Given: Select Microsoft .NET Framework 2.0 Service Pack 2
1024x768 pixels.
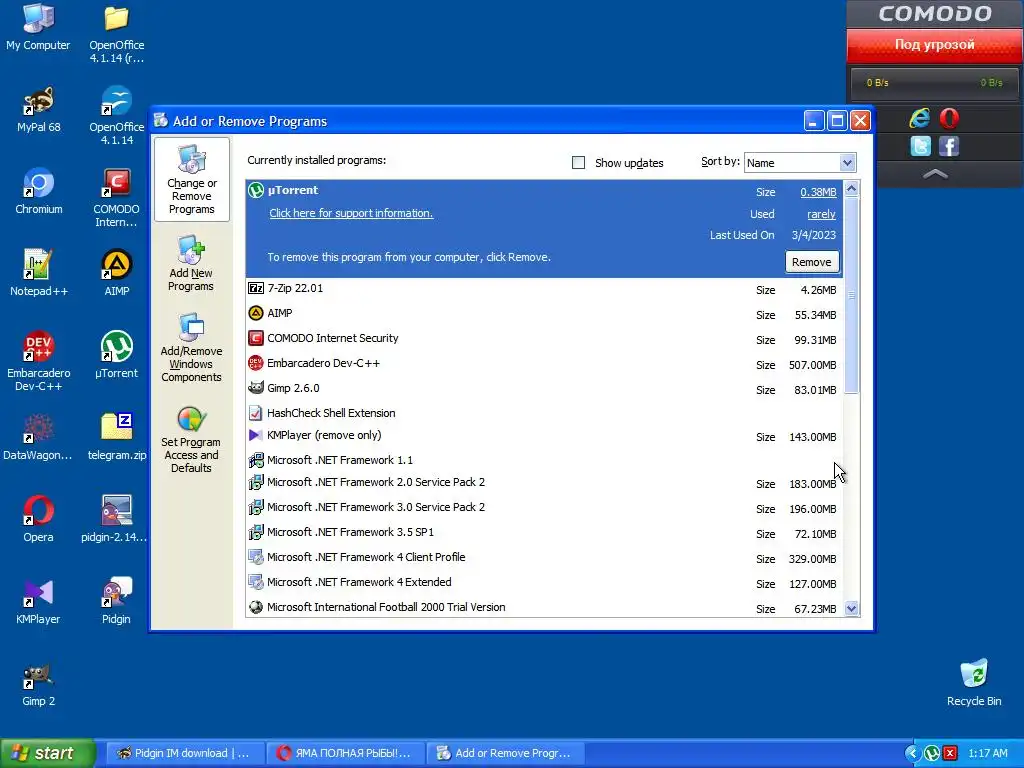Looking at the screenshot, I should pyautogui.click(x=545, y=483).
